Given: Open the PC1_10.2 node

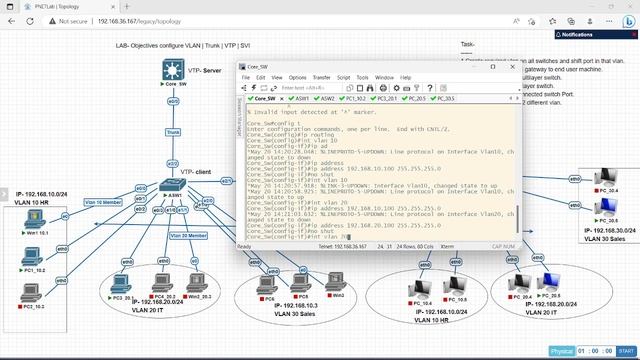Looking at the screenshot, I should click(32, 257).
